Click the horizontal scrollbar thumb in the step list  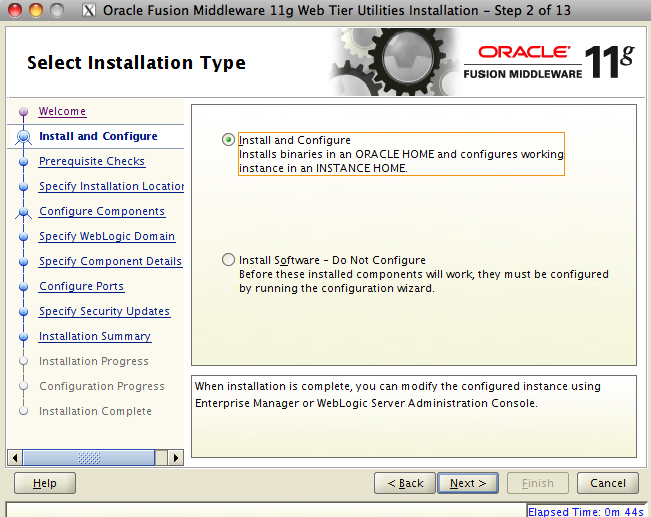click(x=88, y=458)
